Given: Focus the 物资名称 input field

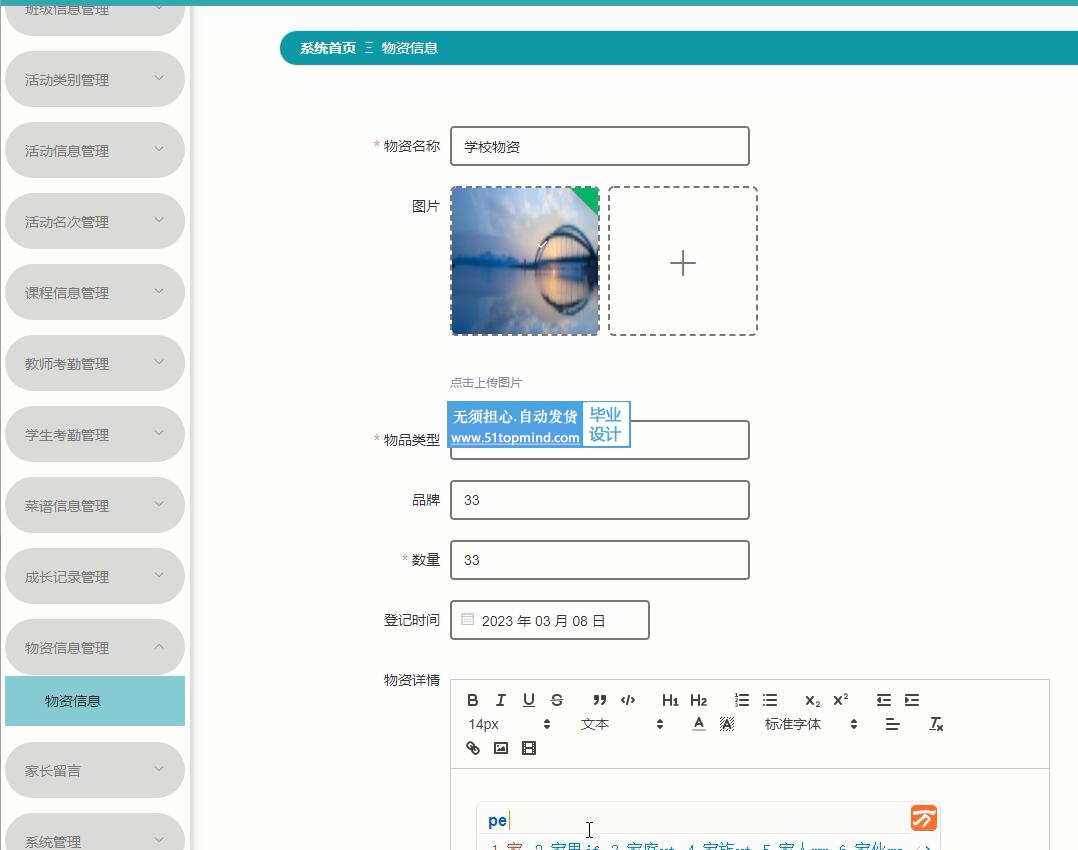Looking at the screenshot, I should pyautogui.click(x=600, y=146).
